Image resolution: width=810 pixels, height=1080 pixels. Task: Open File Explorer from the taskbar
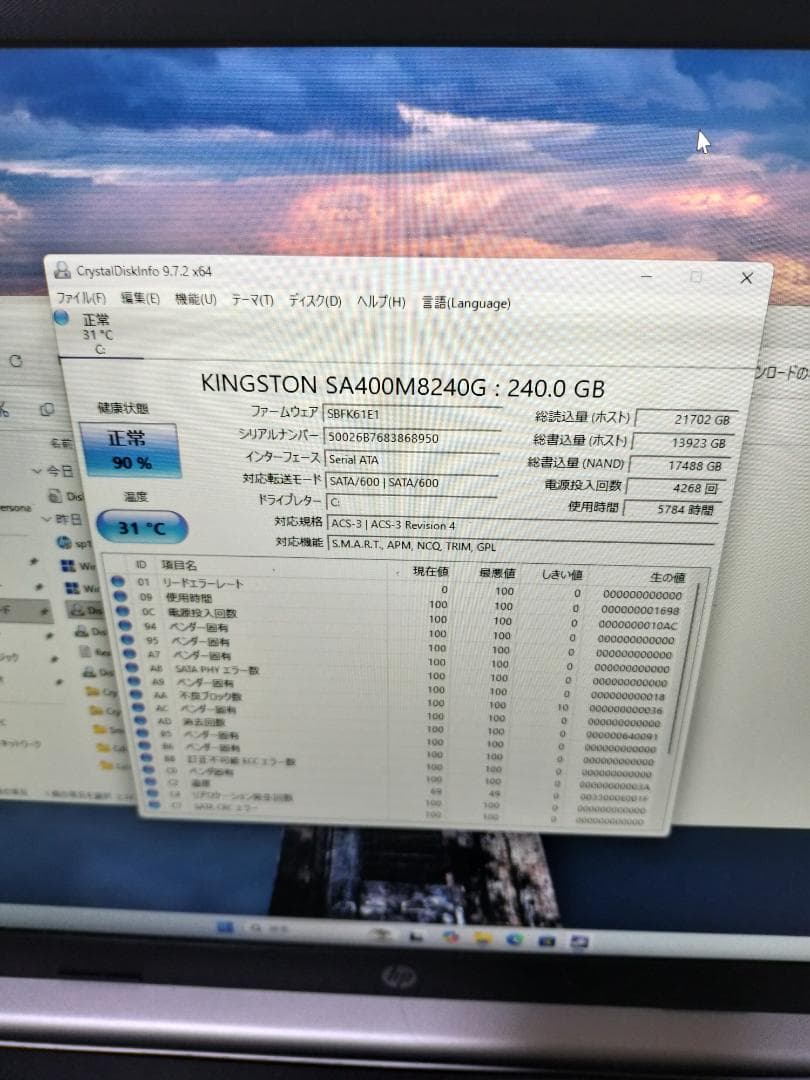481,938
